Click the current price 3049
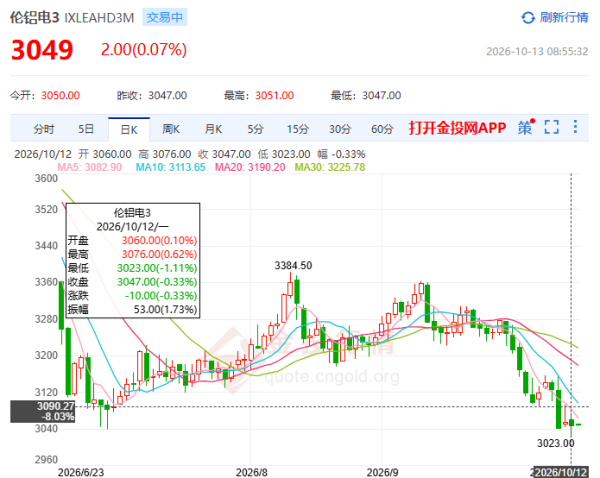The height and width of the screenshot is (478, 600). coord(42,50)
